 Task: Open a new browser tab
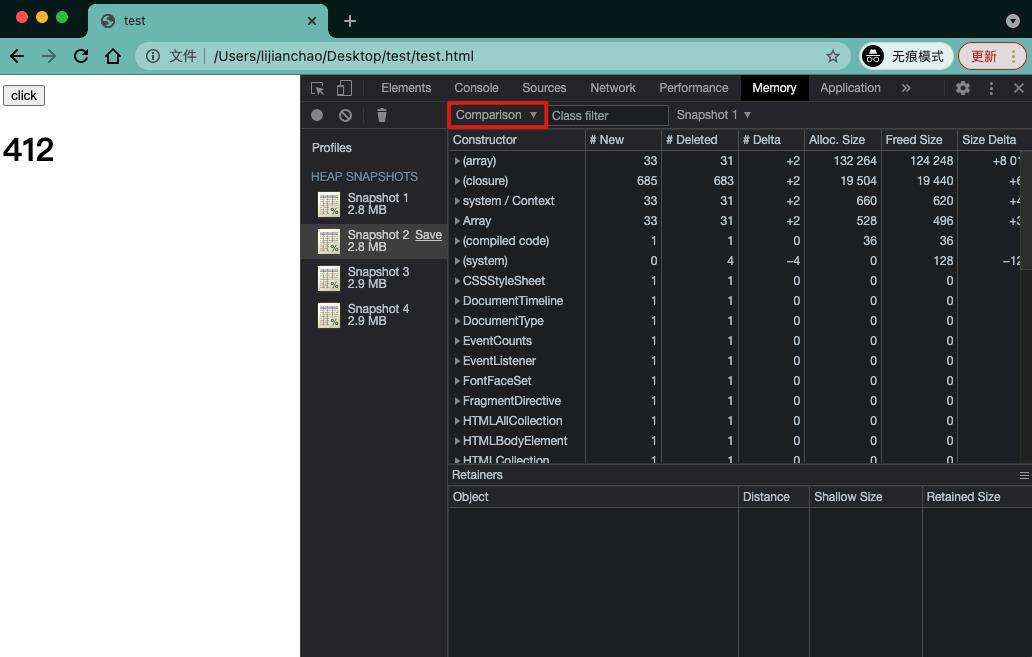349,21
